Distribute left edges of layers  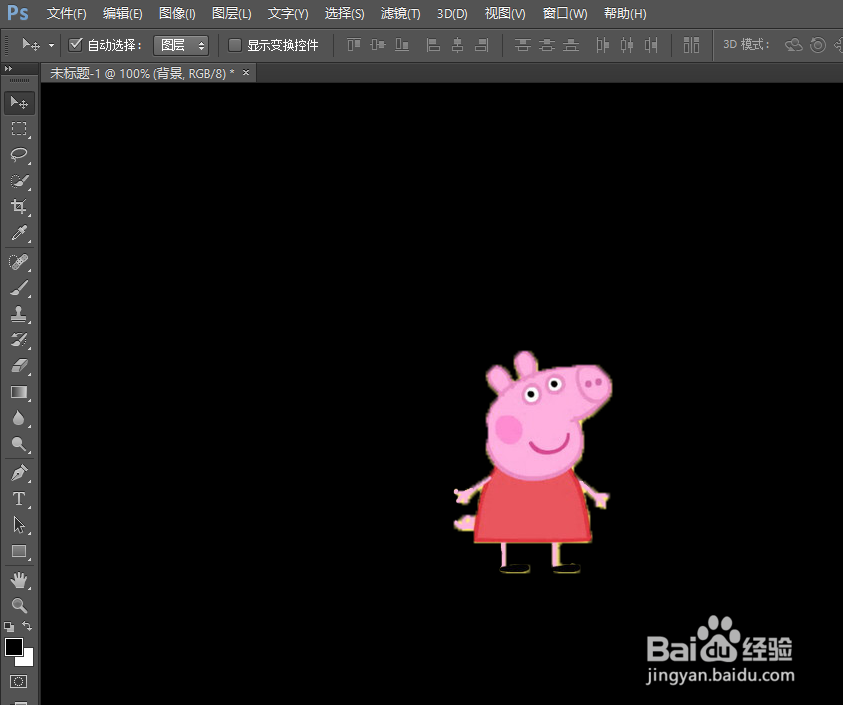(603, 45)
